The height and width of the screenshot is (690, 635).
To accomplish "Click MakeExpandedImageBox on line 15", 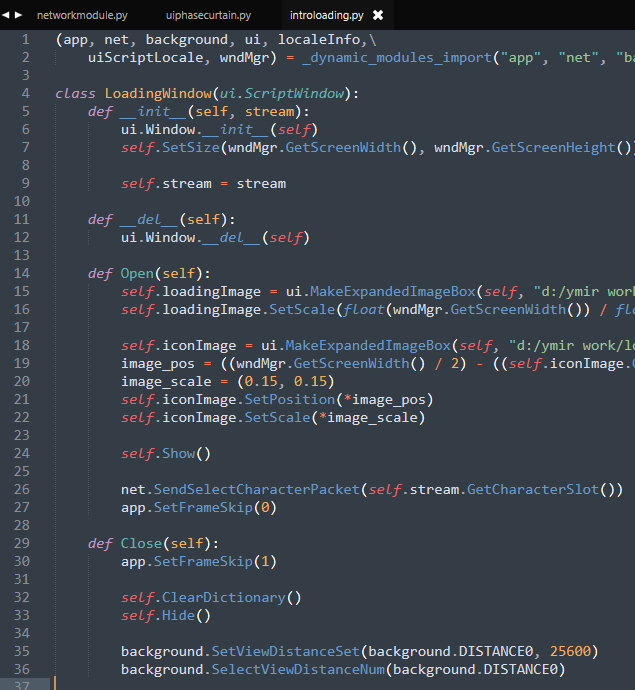I will [393, 291].
